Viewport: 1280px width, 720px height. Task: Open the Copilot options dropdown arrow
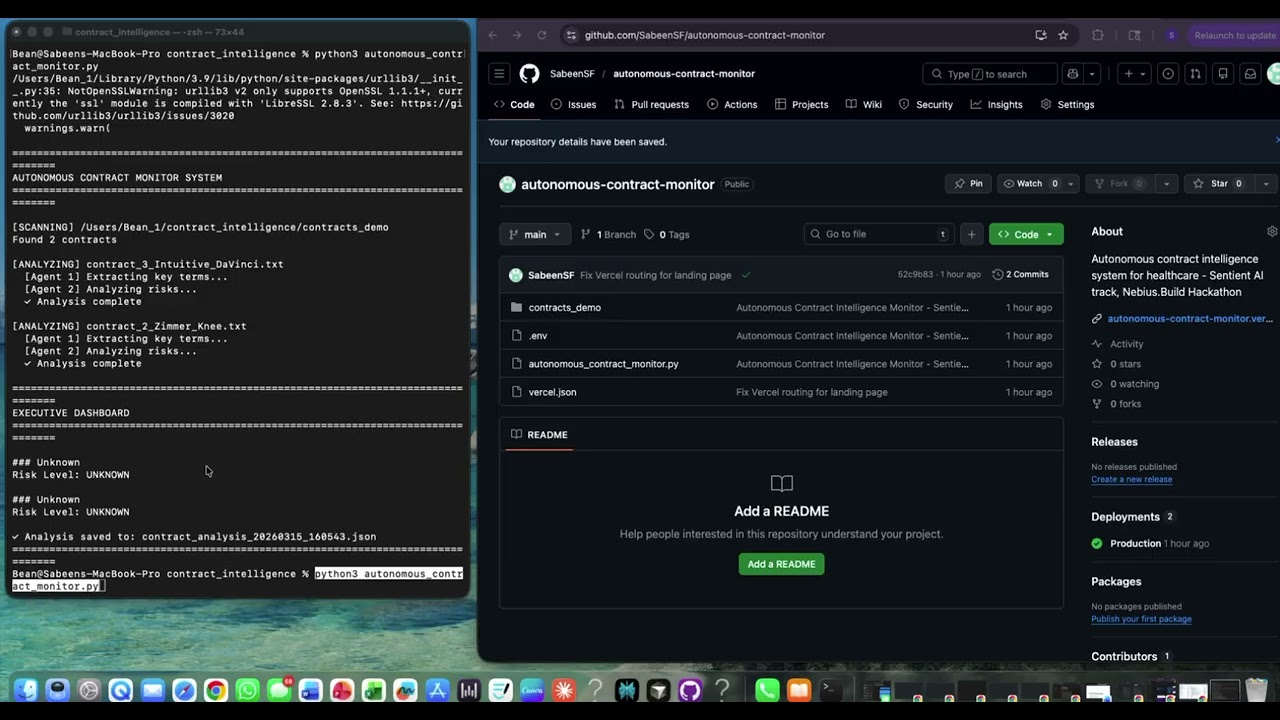tap(1092, 74)
